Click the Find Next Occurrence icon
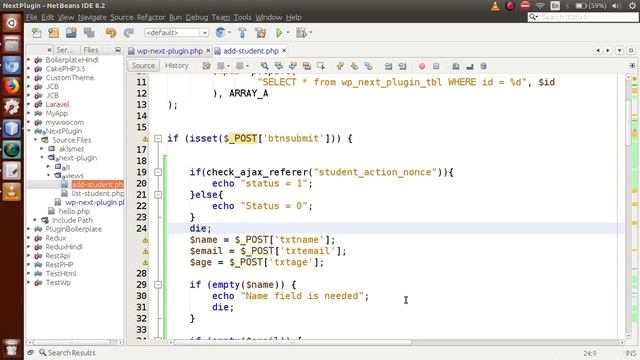The width and height of the screenshot is (640, 360). (293, 66)
